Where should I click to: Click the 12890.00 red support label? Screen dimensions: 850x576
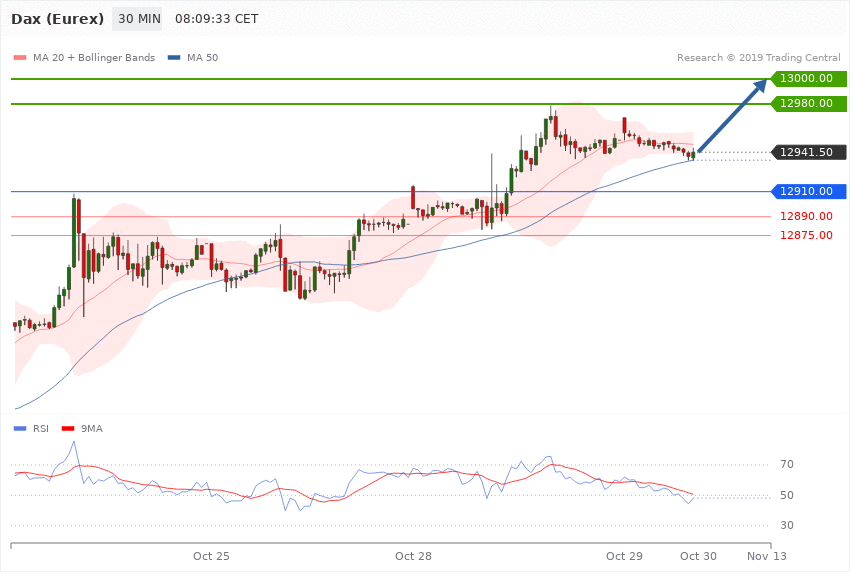pos(806,216)
